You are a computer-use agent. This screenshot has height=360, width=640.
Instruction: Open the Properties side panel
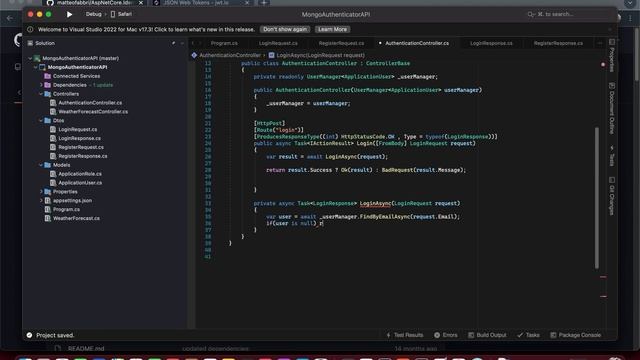pos(611,56)
